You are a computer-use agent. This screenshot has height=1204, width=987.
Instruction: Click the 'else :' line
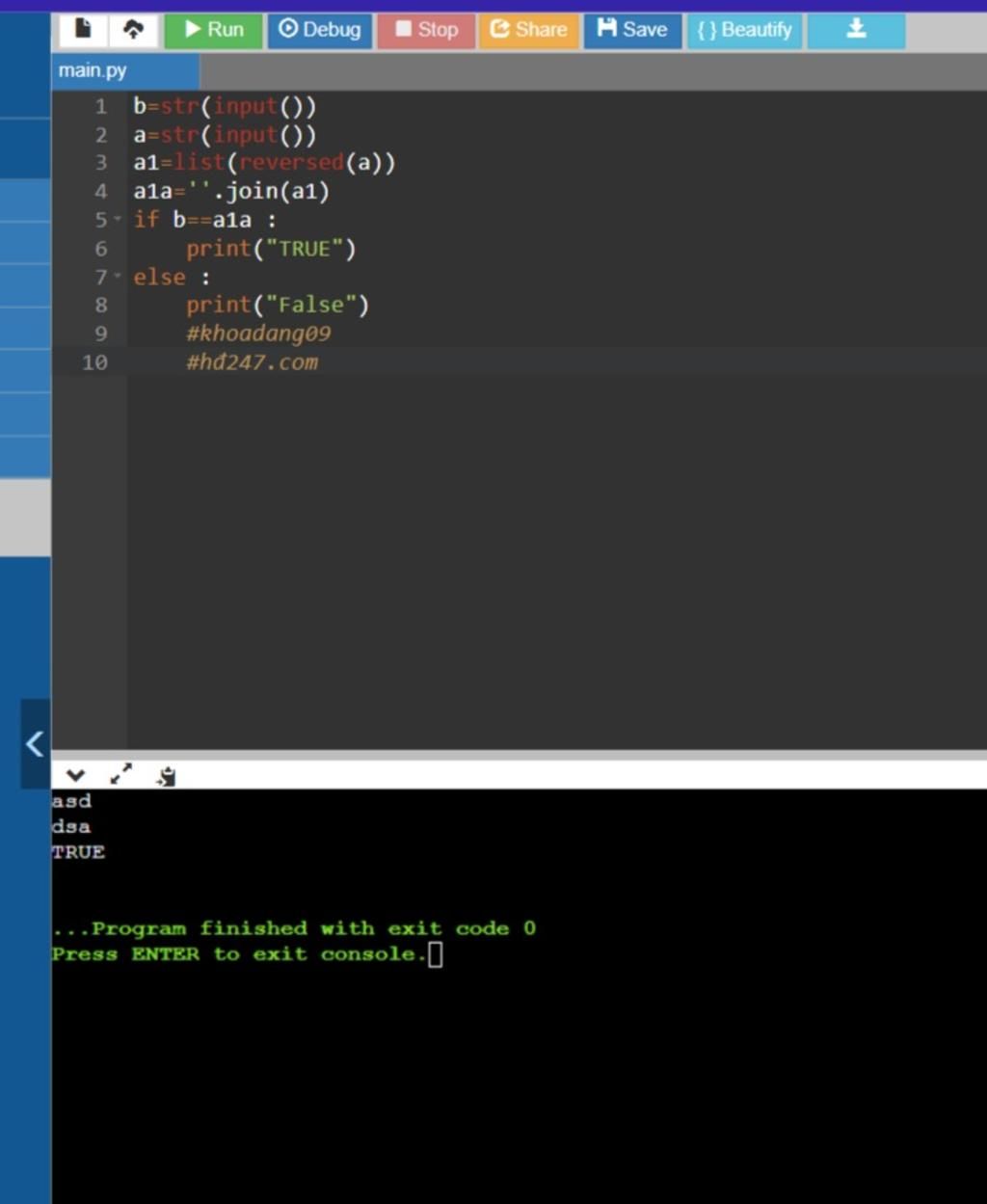[x=172, y=277]
